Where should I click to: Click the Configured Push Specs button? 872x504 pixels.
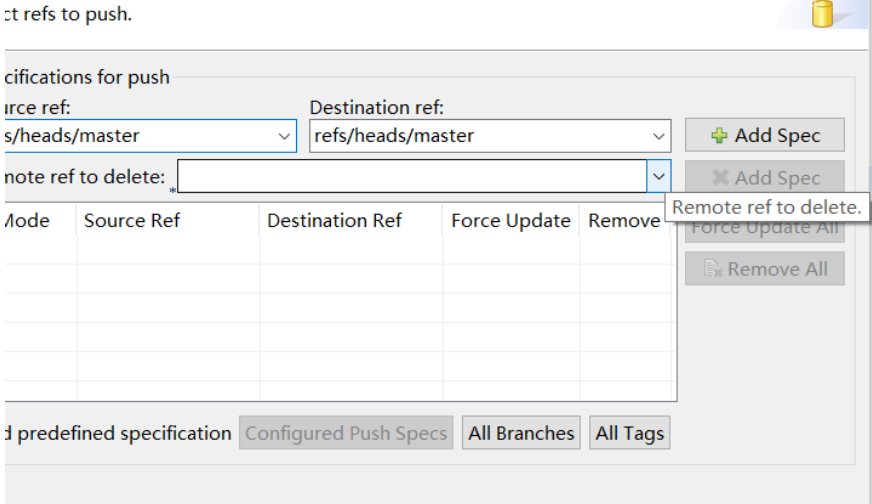pyautogui.click(x=346, y=433)
